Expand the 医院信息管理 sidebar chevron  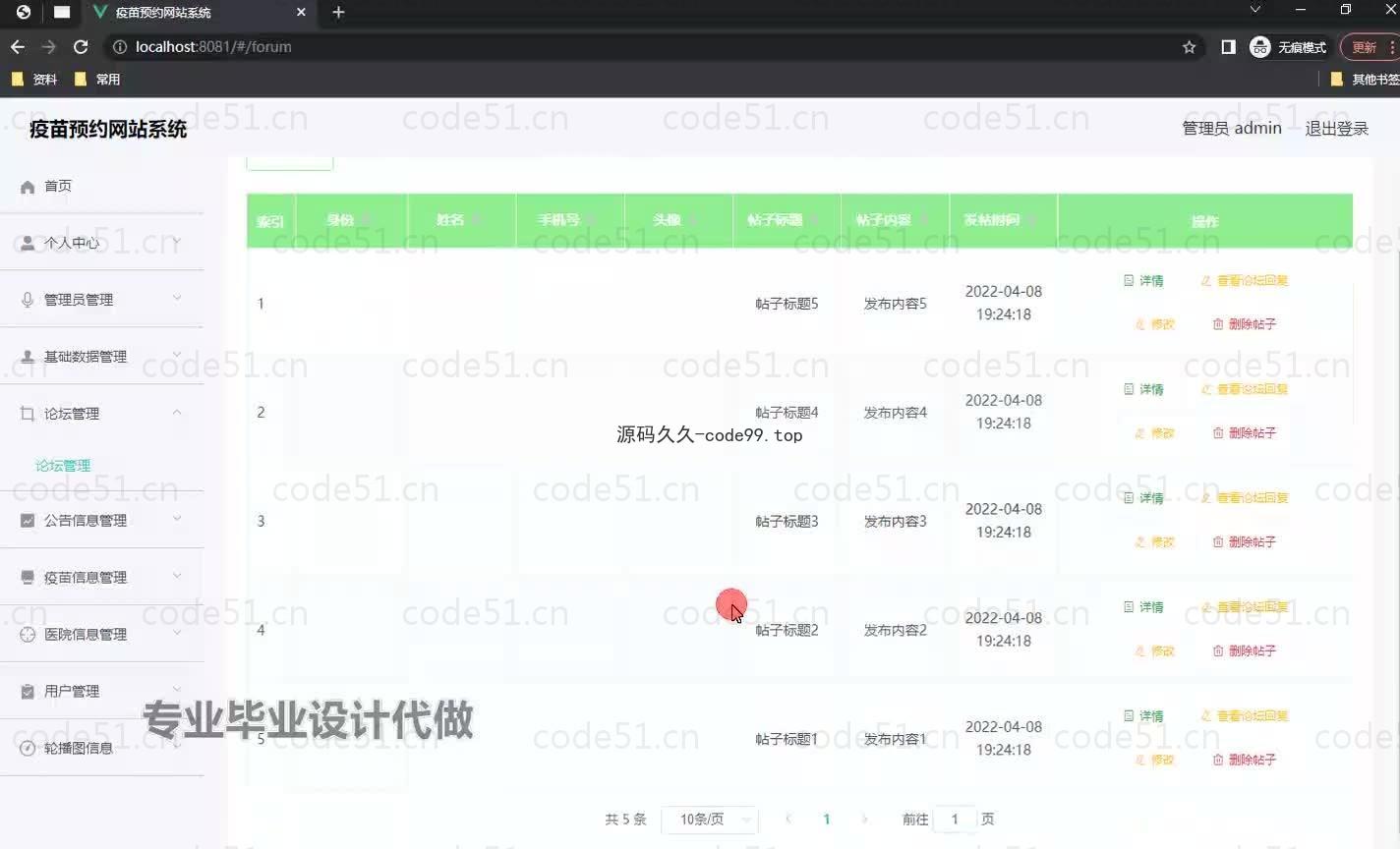coord(177,633)
